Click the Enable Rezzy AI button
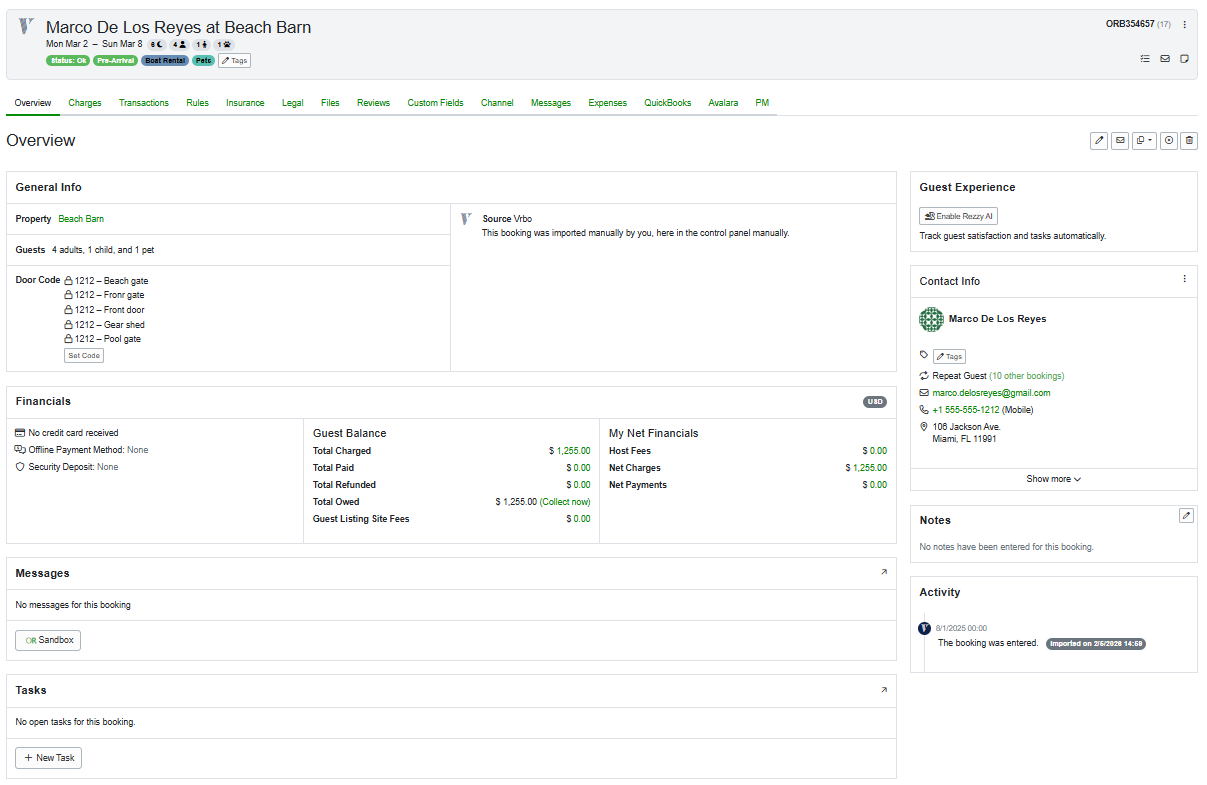The height and width of the screenshot is (785, 1207). point(957,215)
